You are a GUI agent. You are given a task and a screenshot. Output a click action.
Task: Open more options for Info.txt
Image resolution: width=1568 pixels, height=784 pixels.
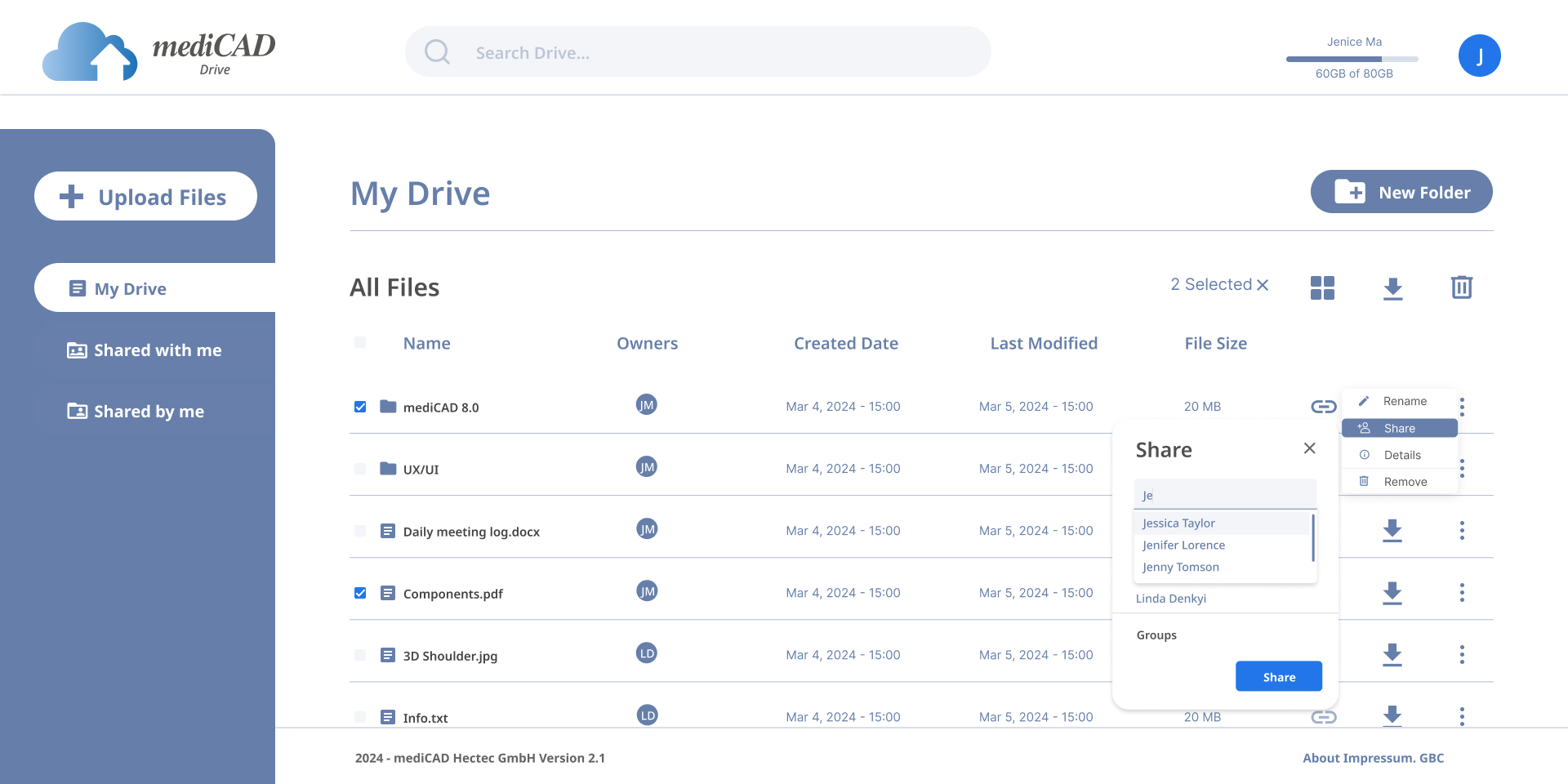click(1462, 716)
